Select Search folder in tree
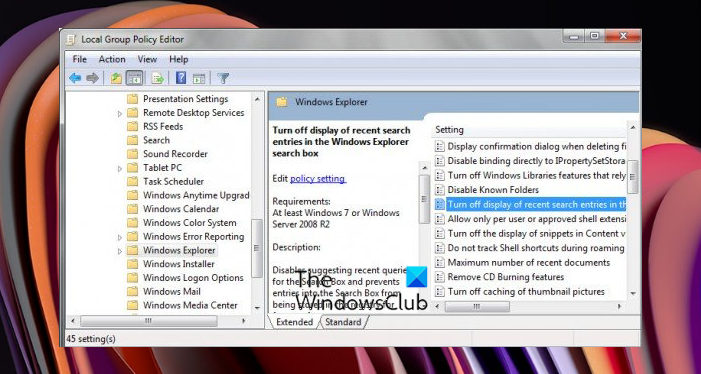Viewport: 701px width, 374px height. pos(156,140)
